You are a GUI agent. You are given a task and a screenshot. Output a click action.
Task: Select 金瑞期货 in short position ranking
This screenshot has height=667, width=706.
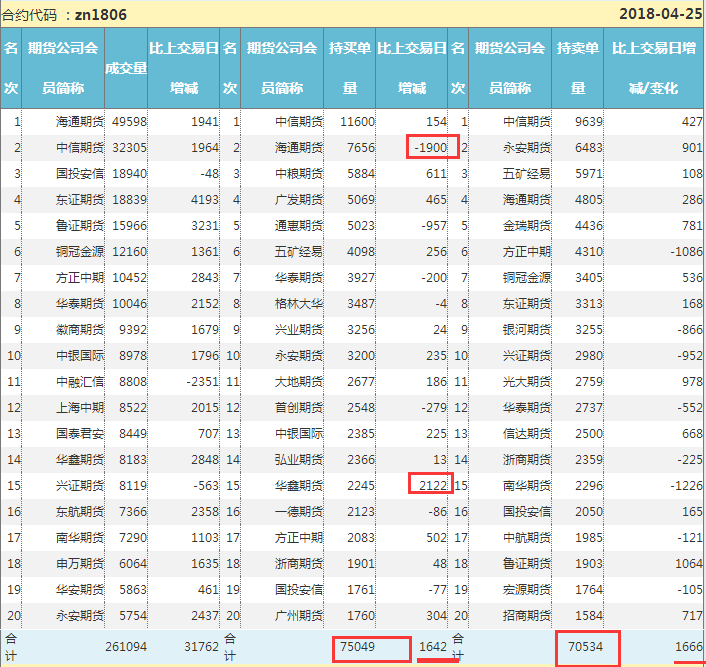coord(527,226)
